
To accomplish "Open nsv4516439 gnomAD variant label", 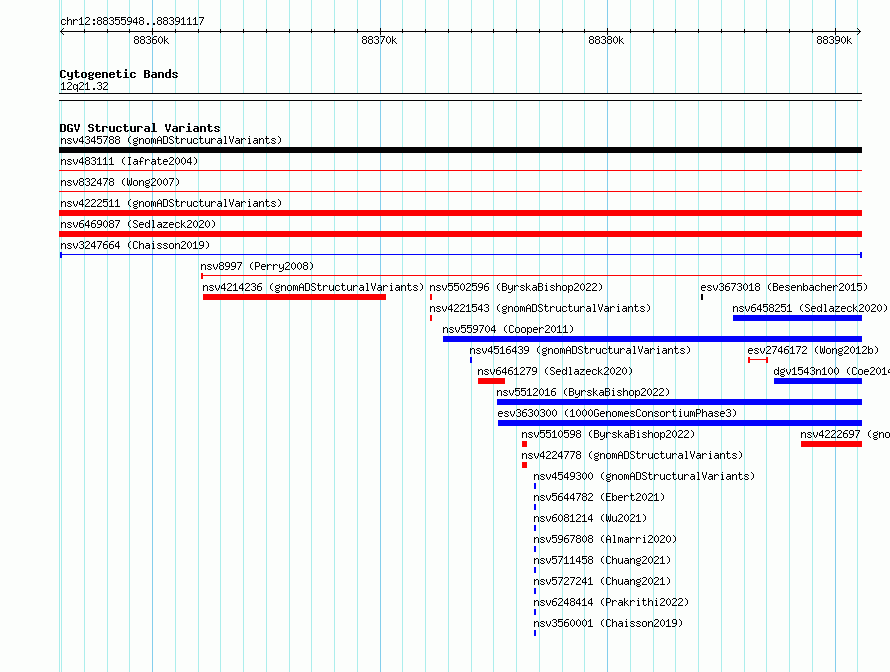I will [580, 350].
